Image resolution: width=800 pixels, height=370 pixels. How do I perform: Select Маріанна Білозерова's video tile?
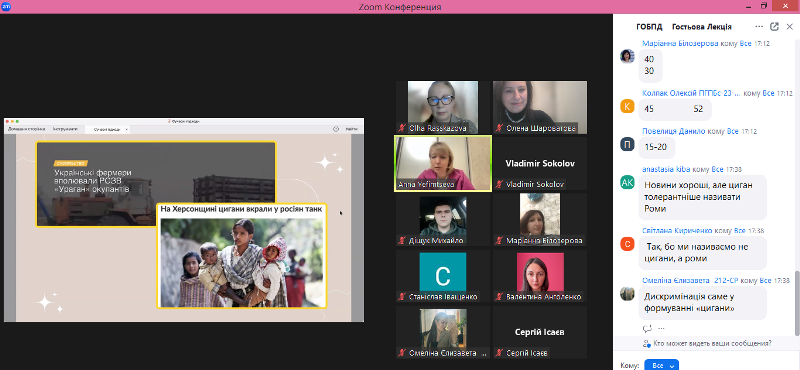coord(540,219)
